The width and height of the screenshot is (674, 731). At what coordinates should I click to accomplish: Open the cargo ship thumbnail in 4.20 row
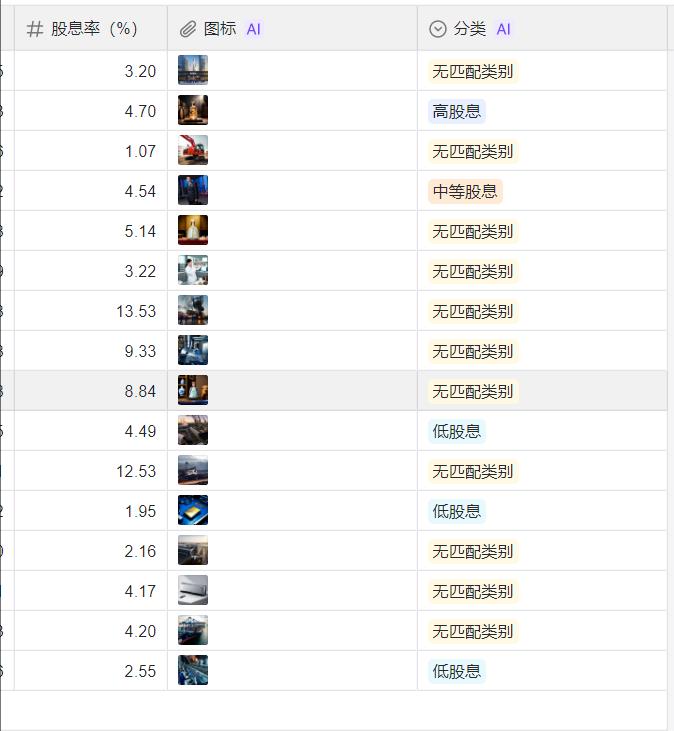coord(193,630)
